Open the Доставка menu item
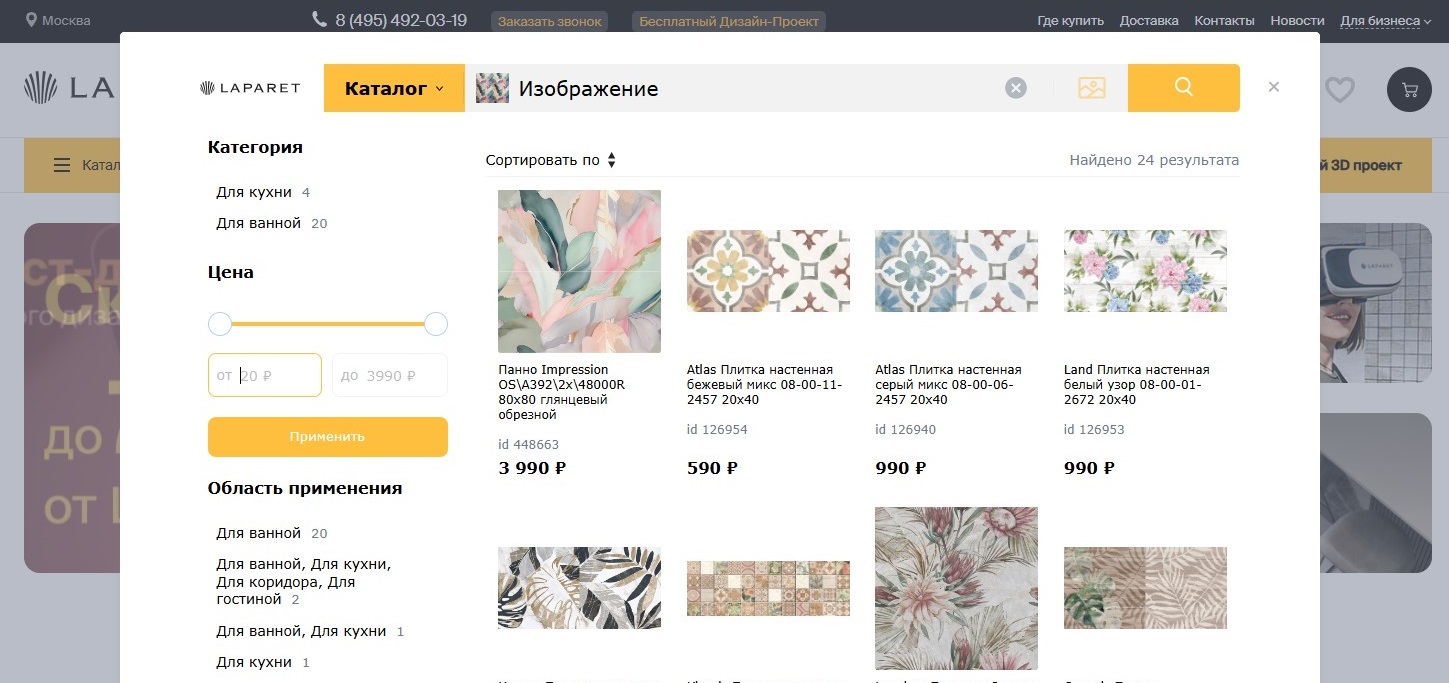The height and width of the screenshot is (683, 1449). point(1149,20)
